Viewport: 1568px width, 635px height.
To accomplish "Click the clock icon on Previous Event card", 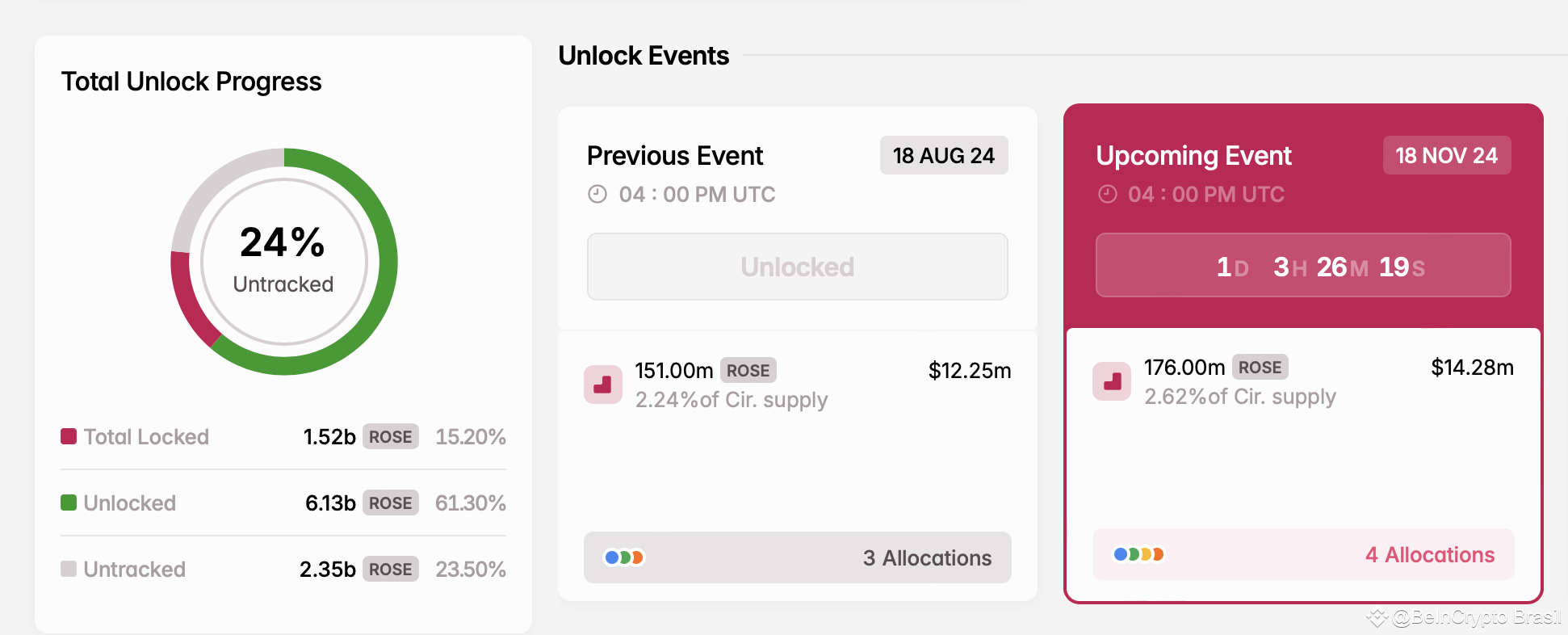I will (597, 194).
